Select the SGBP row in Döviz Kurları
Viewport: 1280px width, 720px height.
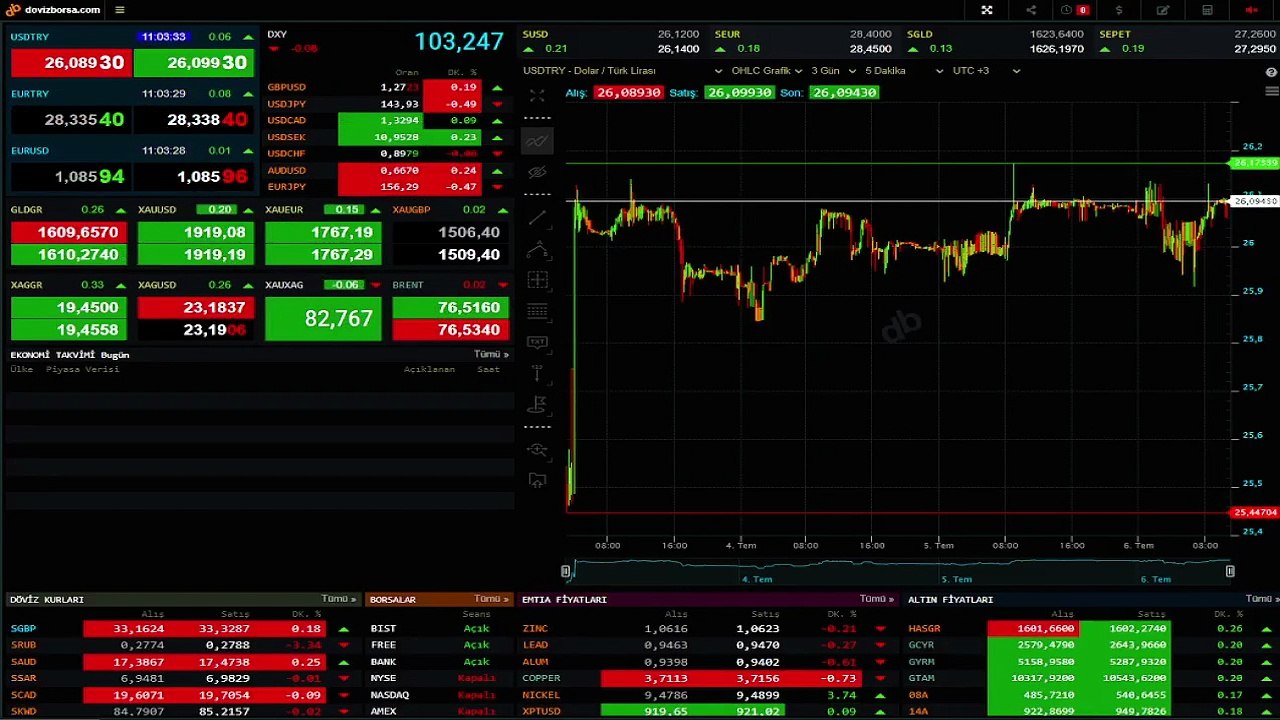pyautogui.click(x=182, y=629)
